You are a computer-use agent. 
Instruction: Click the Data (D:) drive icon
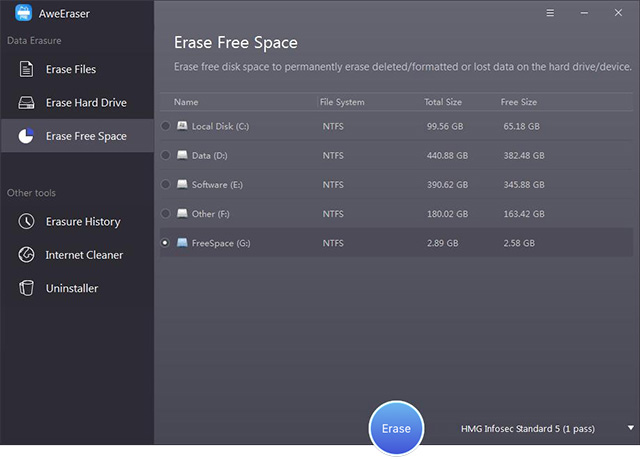click(182, 155)
